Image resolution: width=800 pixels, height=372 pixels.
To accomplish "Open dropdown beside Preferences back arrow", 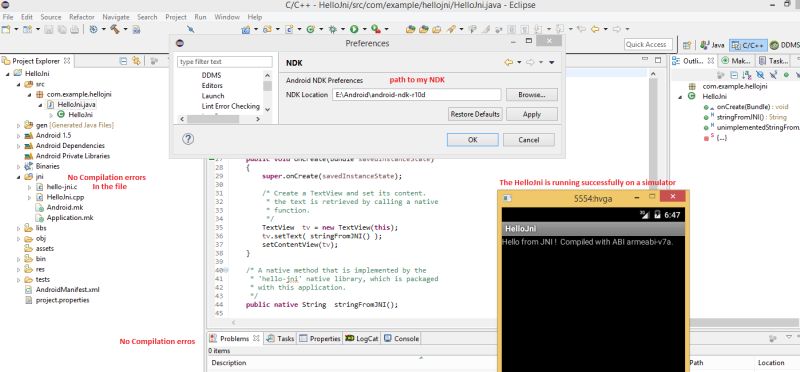I will pyautogui.click(x=519, y=63).
